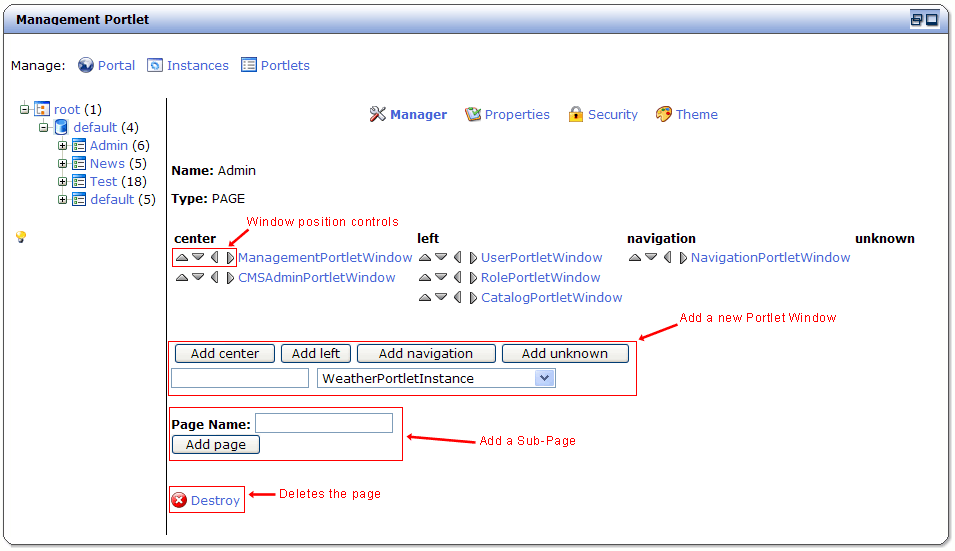Expand the News tree node
The image size is (955, 551).
click(x=62, y=164)
